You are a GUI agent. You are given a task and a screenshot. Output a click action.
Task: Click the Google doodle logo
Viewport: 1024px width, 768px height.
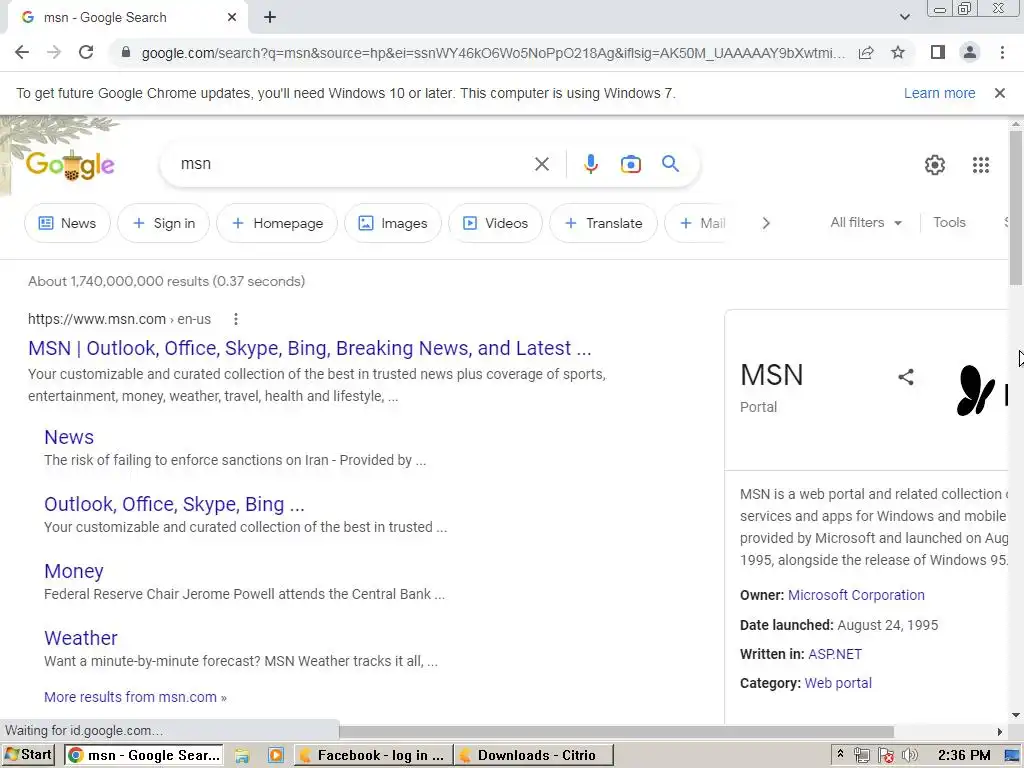pos(70,165)
